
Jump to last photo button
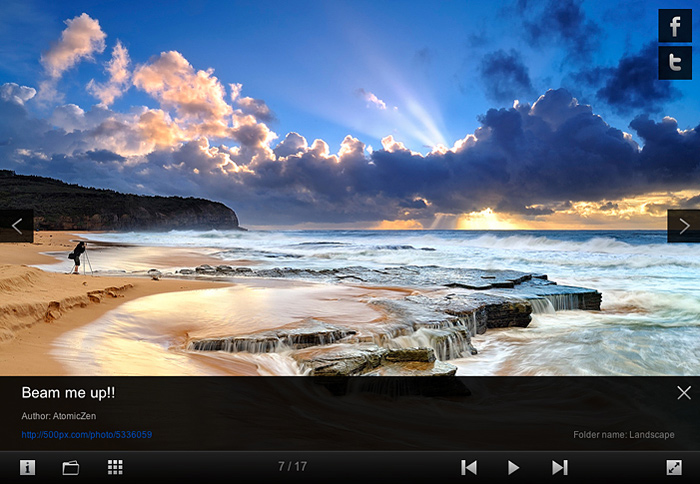560,467
